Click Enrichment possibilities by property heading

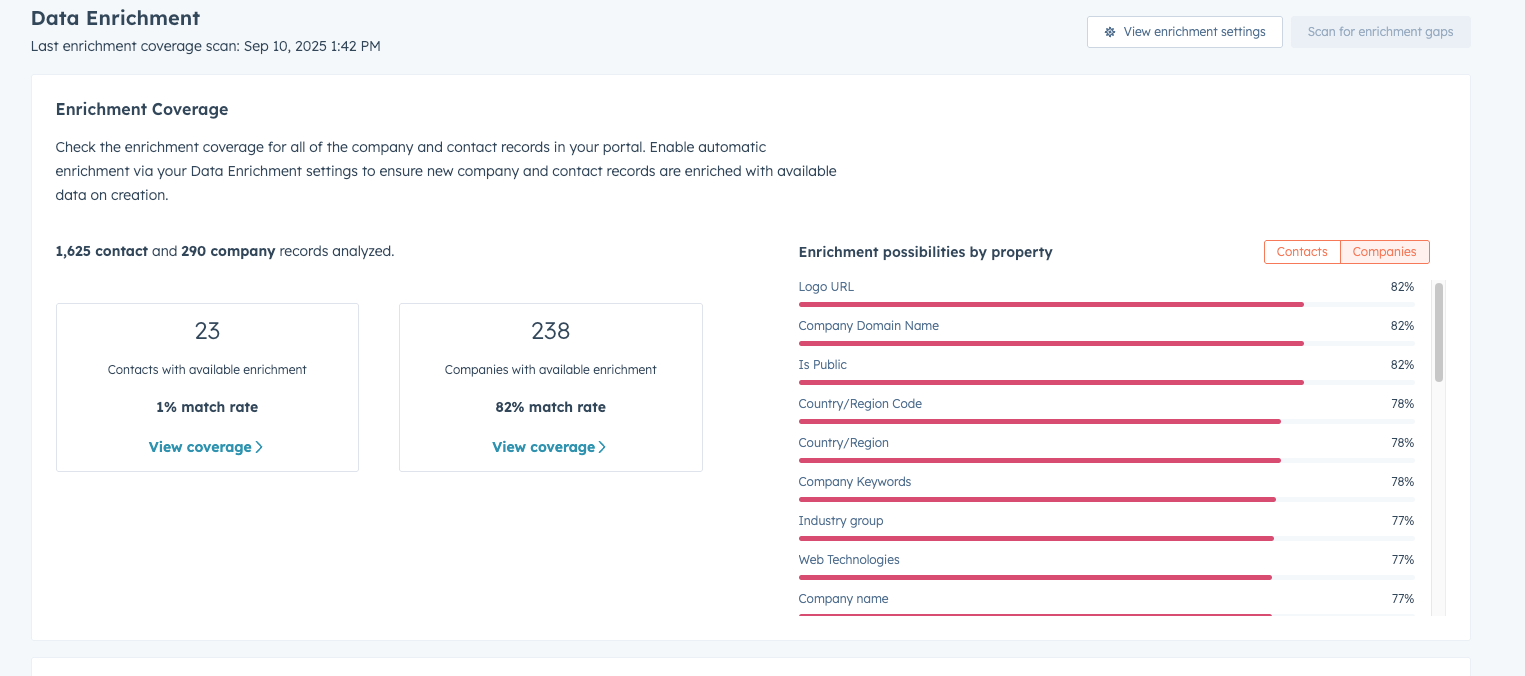pos(925,252)
